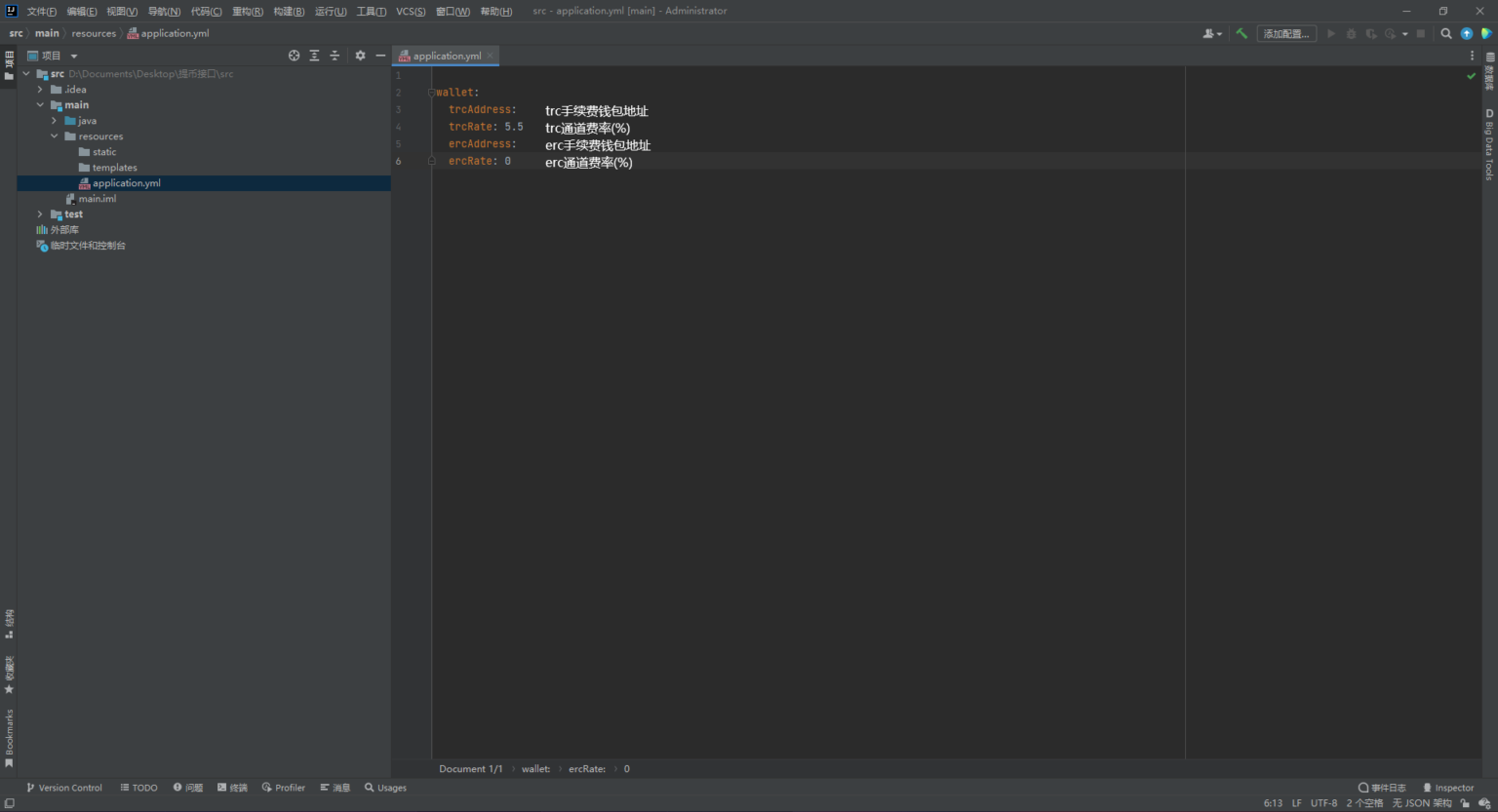Collapse all items in project tree
This screenshot has height=812, width=1498.
coord(335,56)
